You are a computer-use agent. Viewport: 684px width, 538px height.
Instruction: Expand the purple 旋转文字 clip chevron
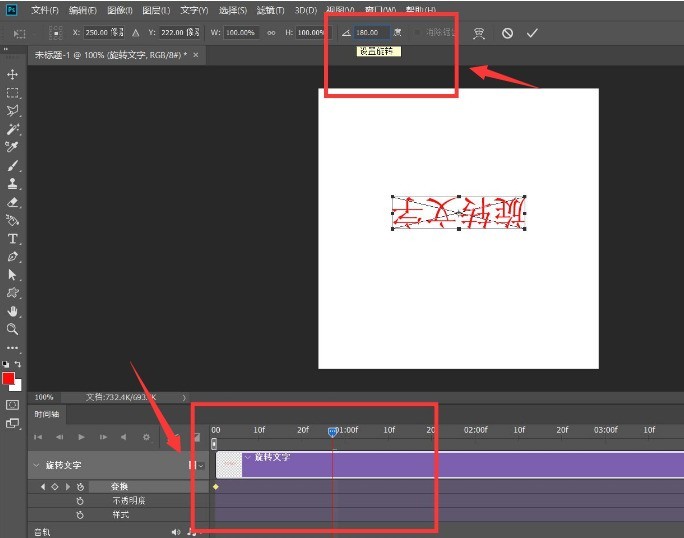point(248,457)
